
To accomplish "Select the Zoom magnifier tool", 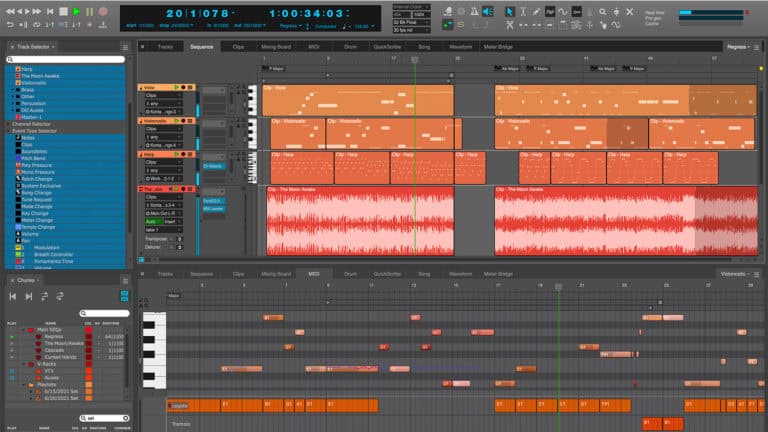I will tap(603, 11).
